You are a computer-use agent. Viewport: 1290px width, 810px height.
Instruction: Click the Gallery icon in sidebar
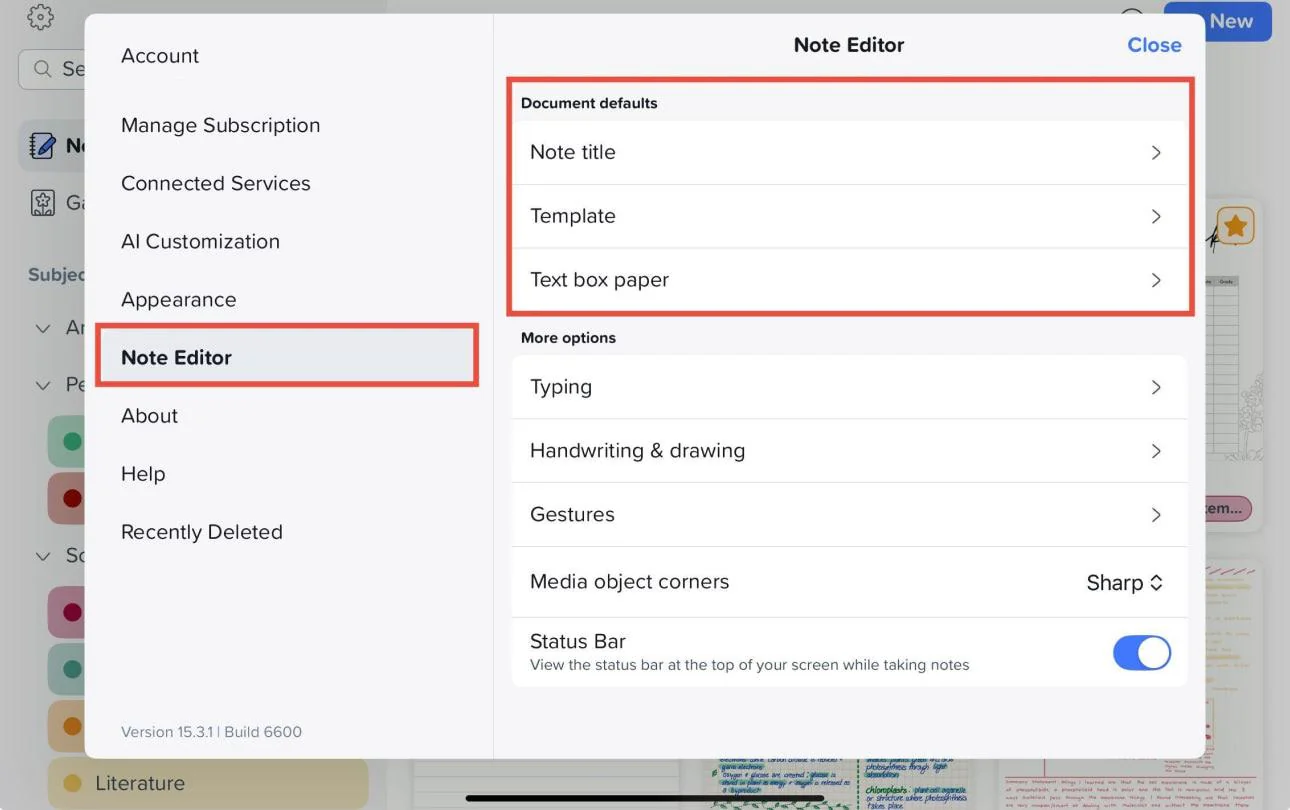(x=42, y=203)
